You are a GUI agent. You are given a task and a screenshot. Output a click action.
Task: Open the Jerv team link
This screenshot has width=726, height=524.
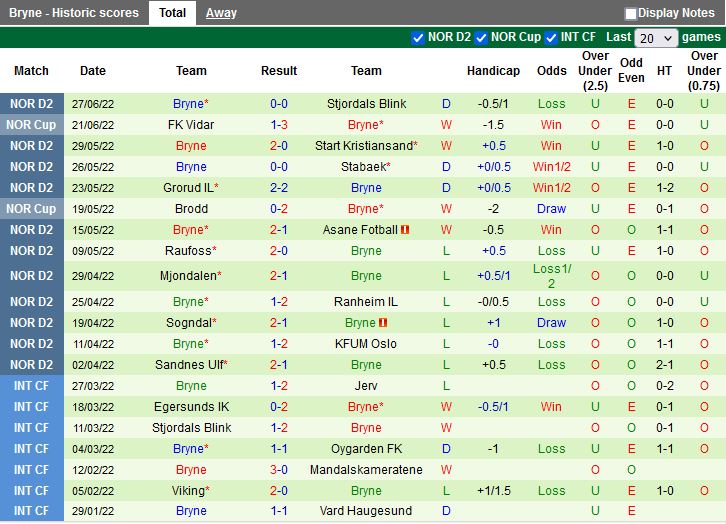pyautogui.click(x=366, y=386)
